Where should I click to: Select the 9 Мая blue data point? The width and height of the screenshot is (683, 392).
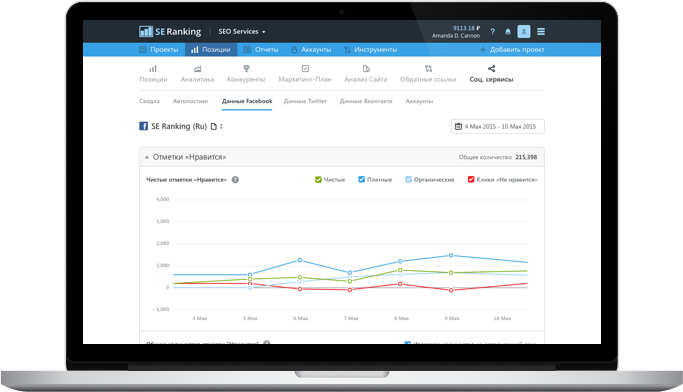coord(451,255)
